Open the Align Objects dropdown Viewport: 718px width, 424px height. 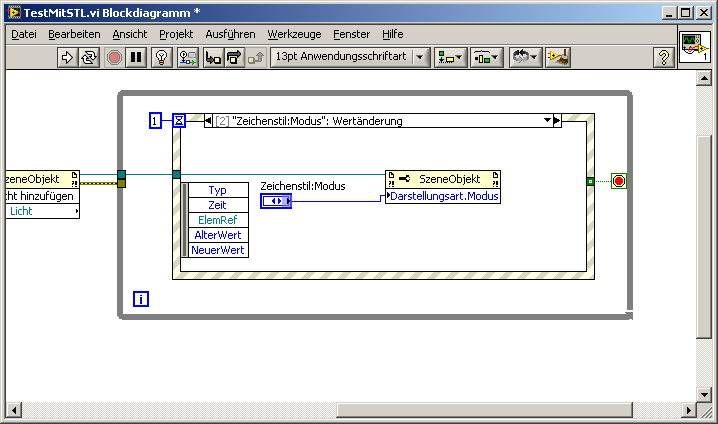click(x=450, y=57)
